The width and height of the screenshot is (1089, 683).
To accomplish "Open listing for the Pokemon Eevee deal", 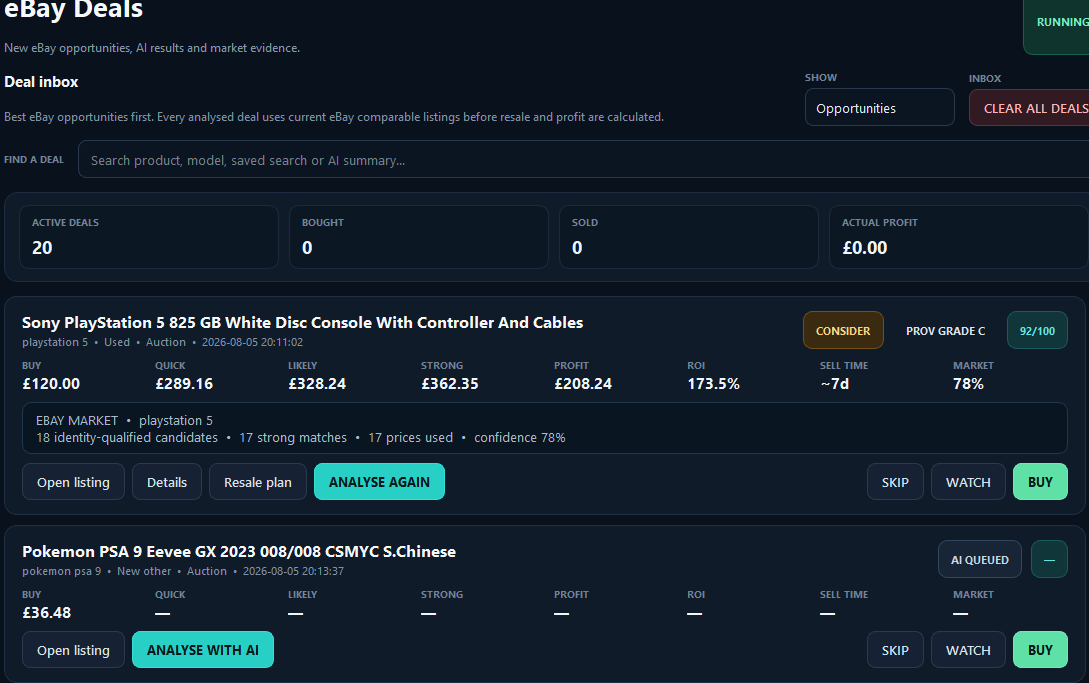I will tap(73, 650).
